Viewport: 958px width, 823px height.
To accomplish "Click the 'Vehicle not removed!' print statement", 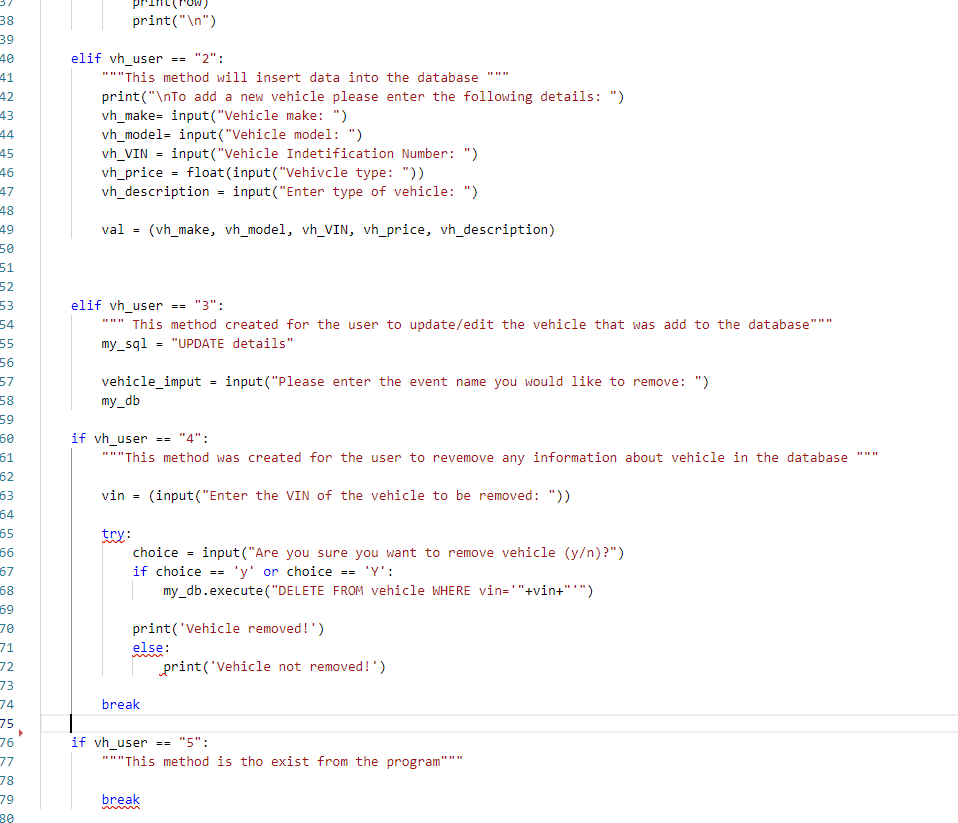I will coord(275,667).
